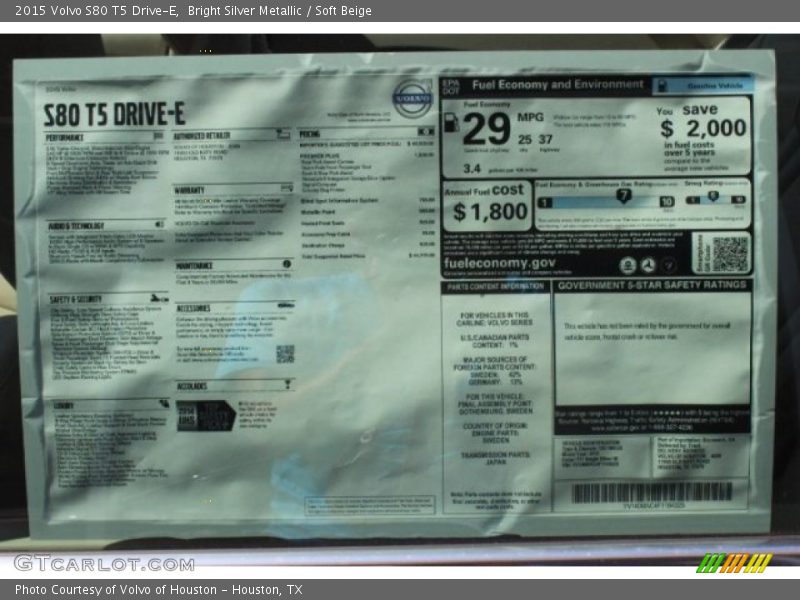800x600 pixels.
Task: Click the 'Fuel Economy and Environment' header
Action: coord(558,85)
